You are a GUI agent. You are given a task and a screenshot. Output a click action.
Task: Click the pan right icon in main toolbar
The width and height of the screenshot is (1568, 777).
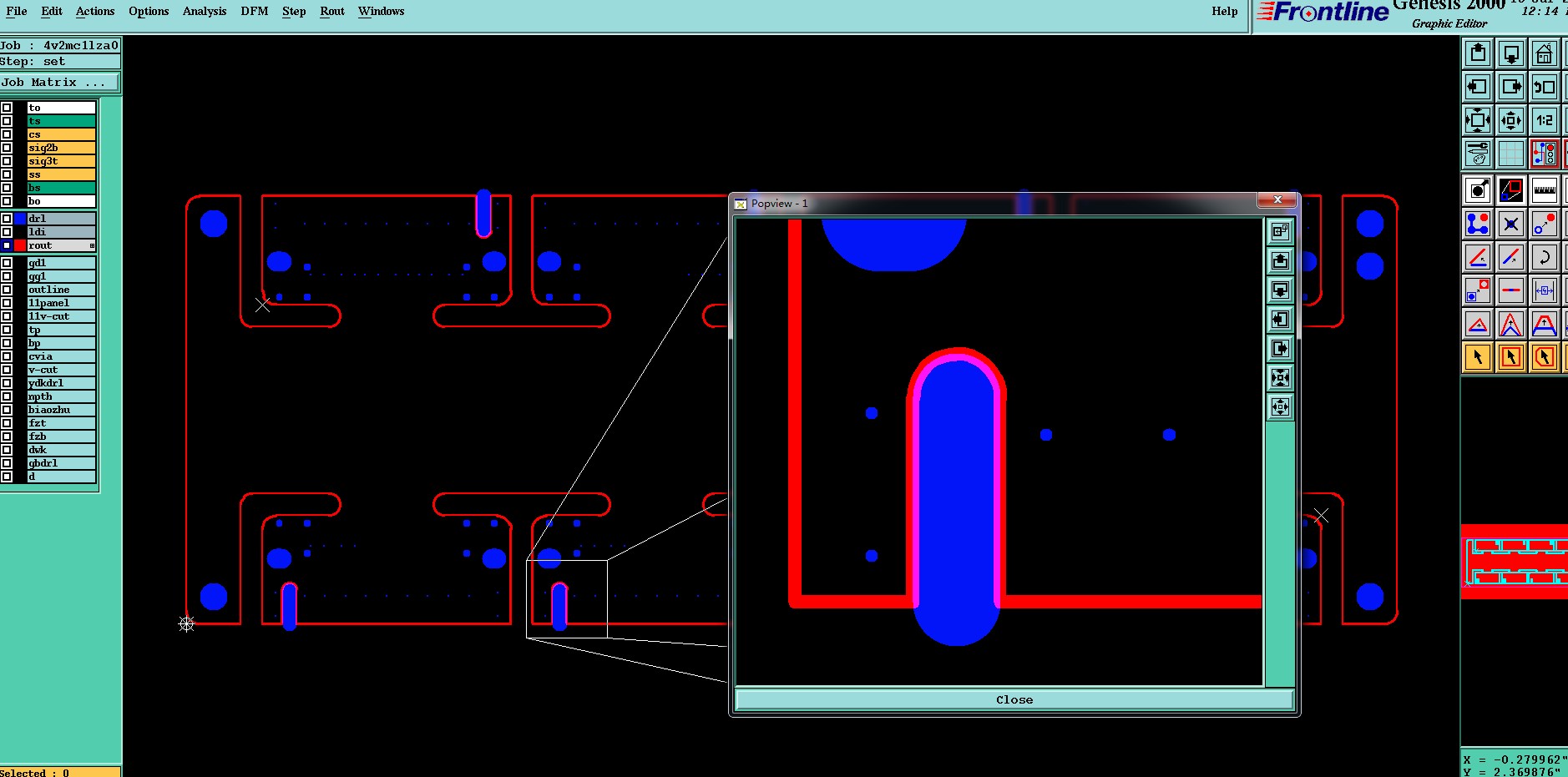(x=1511, y=87)
